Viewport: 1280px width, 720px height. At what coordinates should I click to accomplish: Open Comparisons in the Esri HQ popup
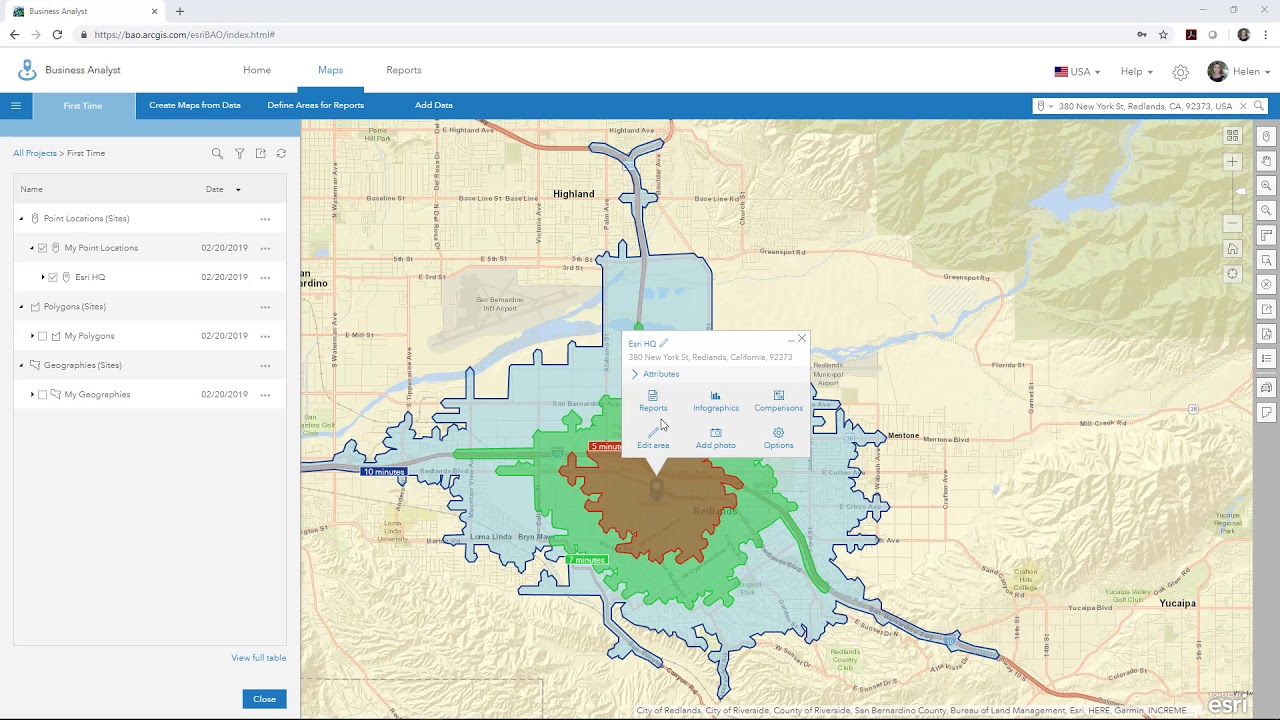point(778,401)
